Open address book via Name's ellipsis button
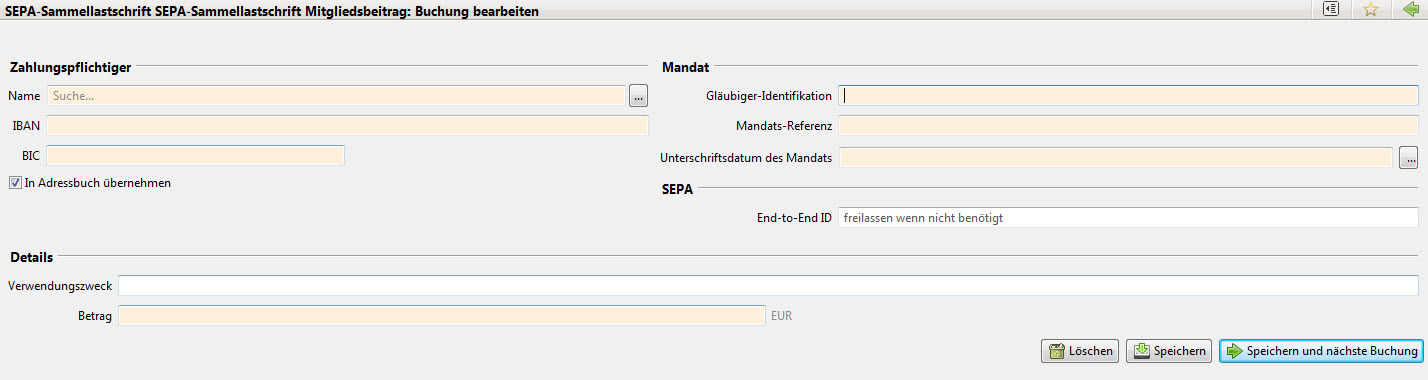The width and height of the screenshot is (1428, 380). (x=639, y=96)
